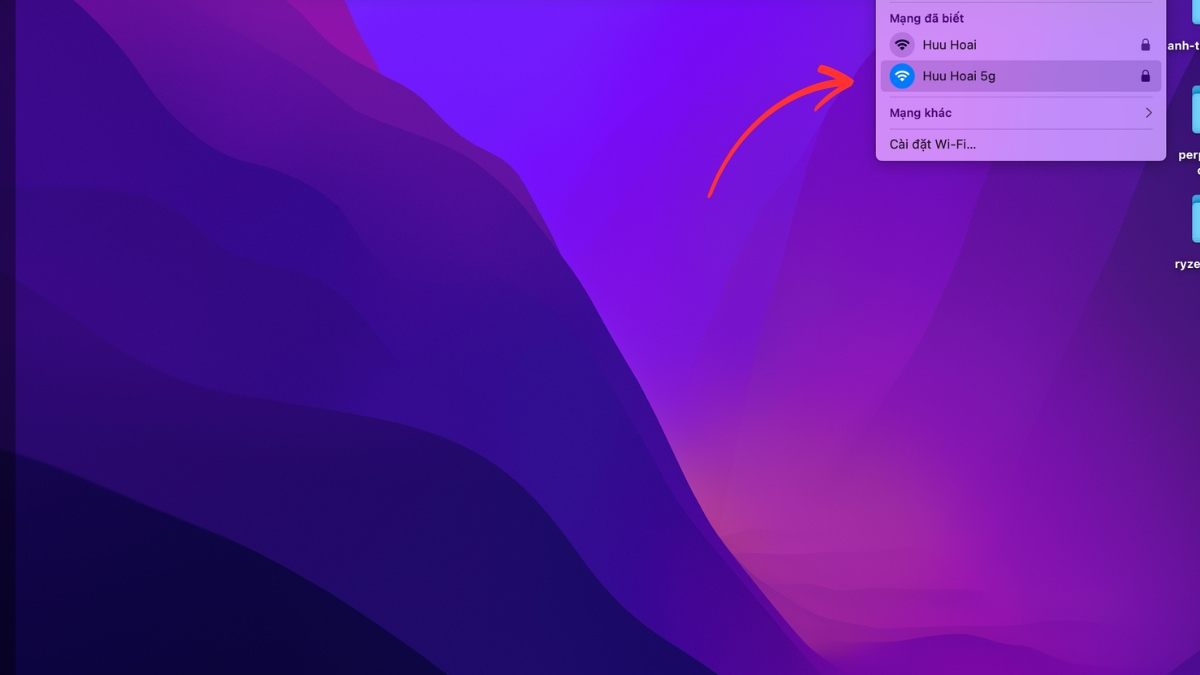Click the divider line above Cài đặt Wi-Fi
Viewport: 1200px width, 675px height.
click(x=1020, y=129)
